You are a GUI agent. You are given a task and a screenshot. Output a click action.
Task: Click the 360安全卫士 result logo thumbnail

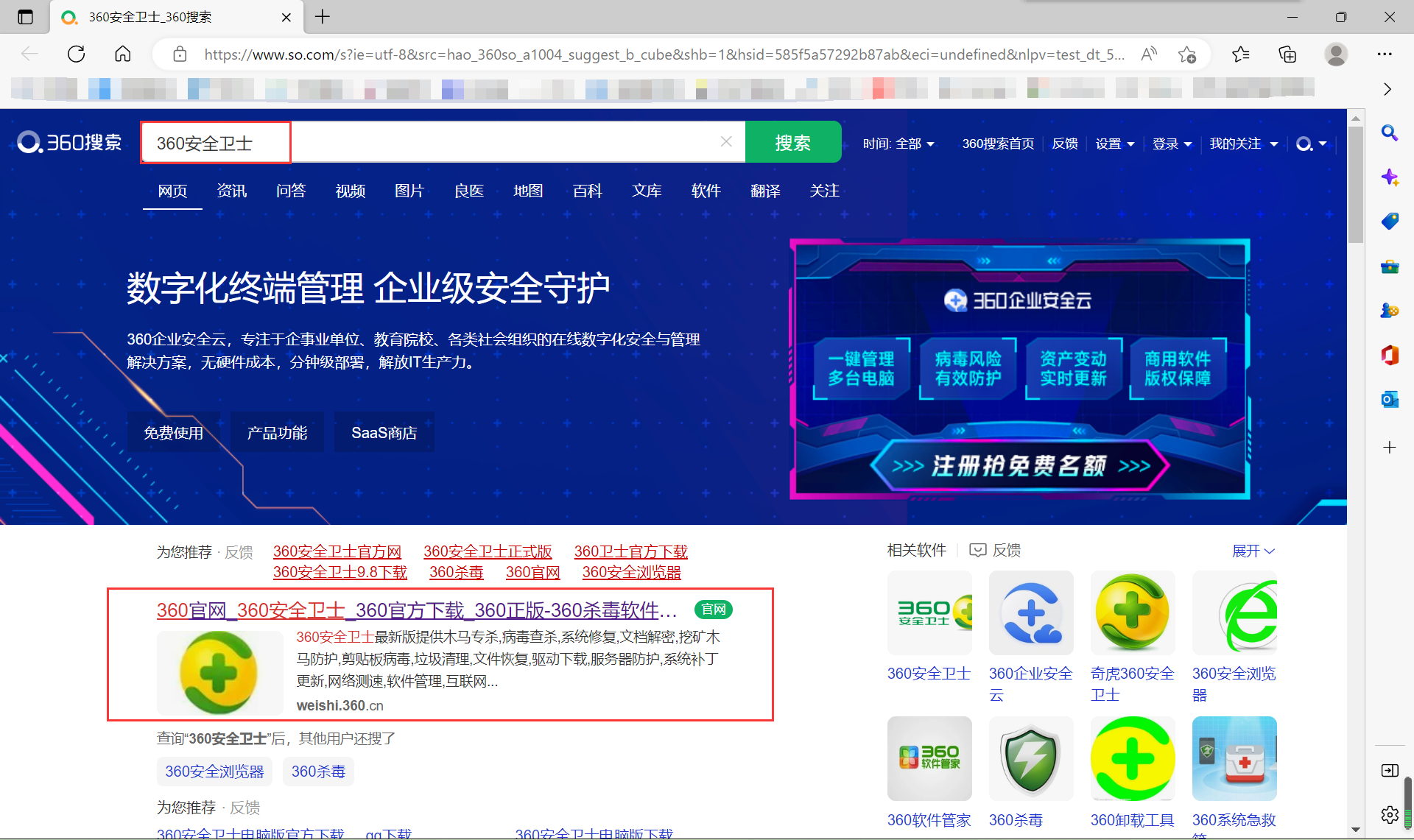(x=219, y=673)
